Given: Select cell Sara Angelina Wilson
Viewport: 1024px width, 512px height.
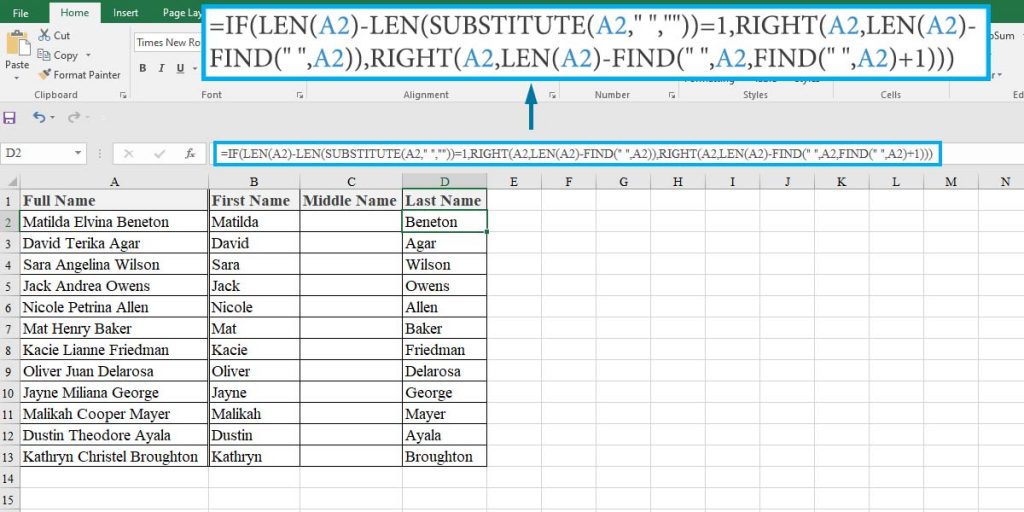Looking at the screenshot, I should [x=114, y=264].
